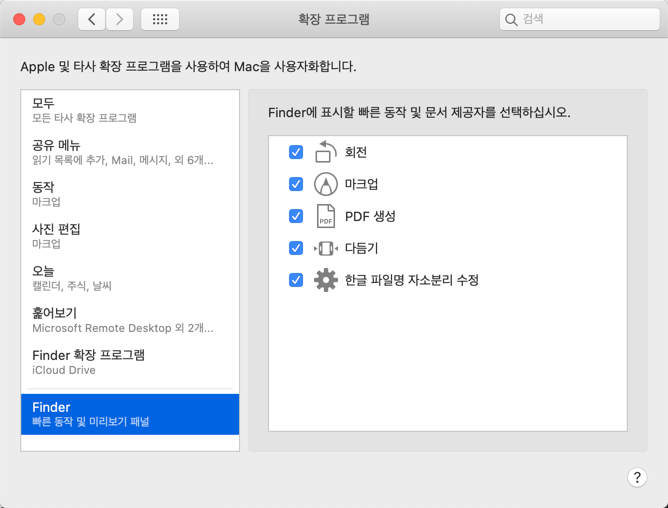Click the 한글 파일명 자소분리 수정 label

[x=412, y=280]
